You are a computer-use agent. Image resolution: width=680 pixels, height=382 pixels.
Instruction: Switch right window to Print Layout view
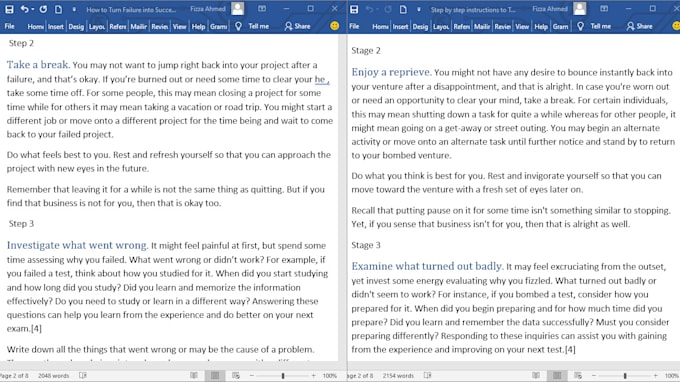coord(557,375)
